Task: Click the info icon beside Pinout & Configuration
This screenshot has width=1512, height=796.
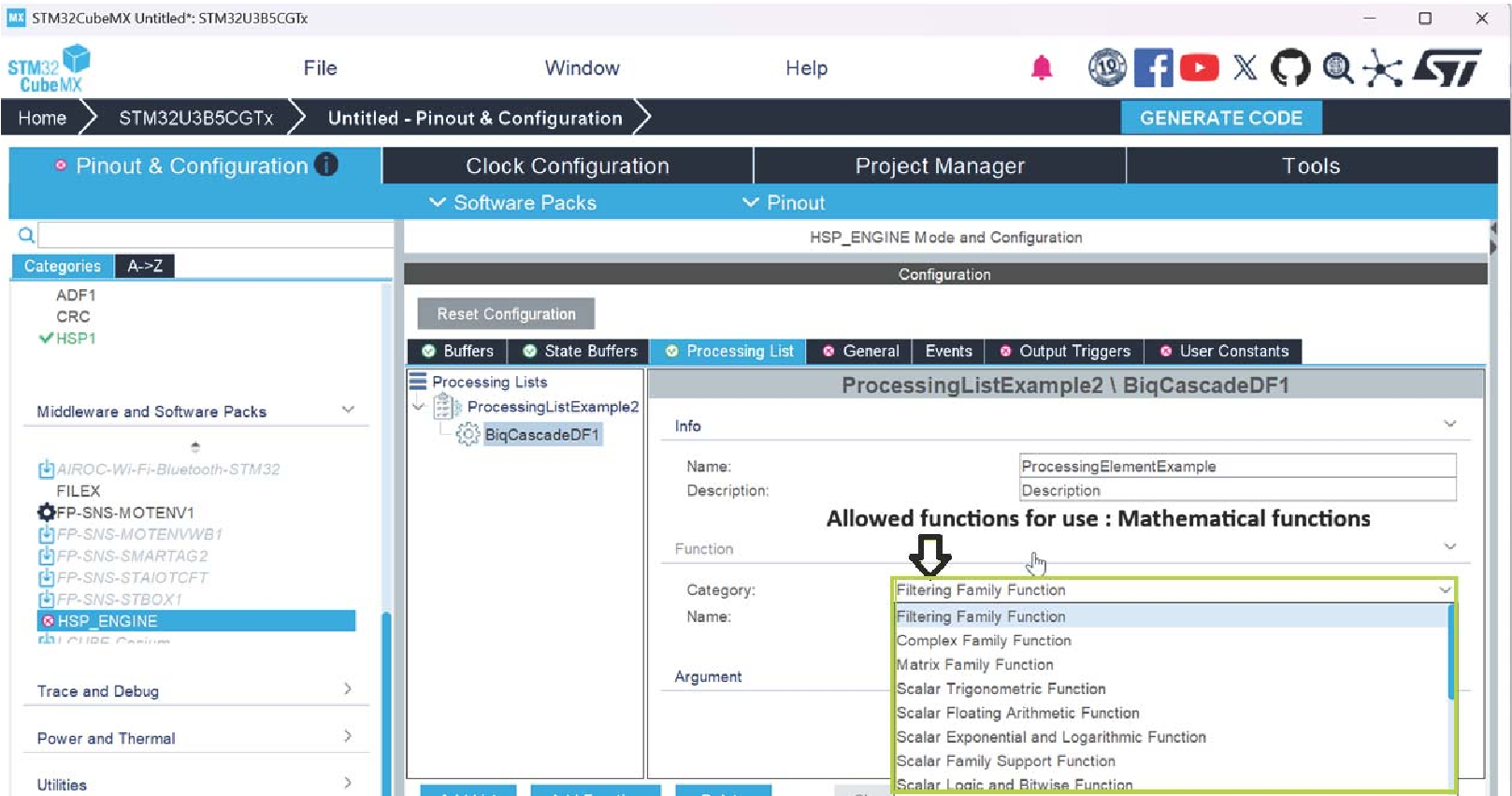Action: 326,165
